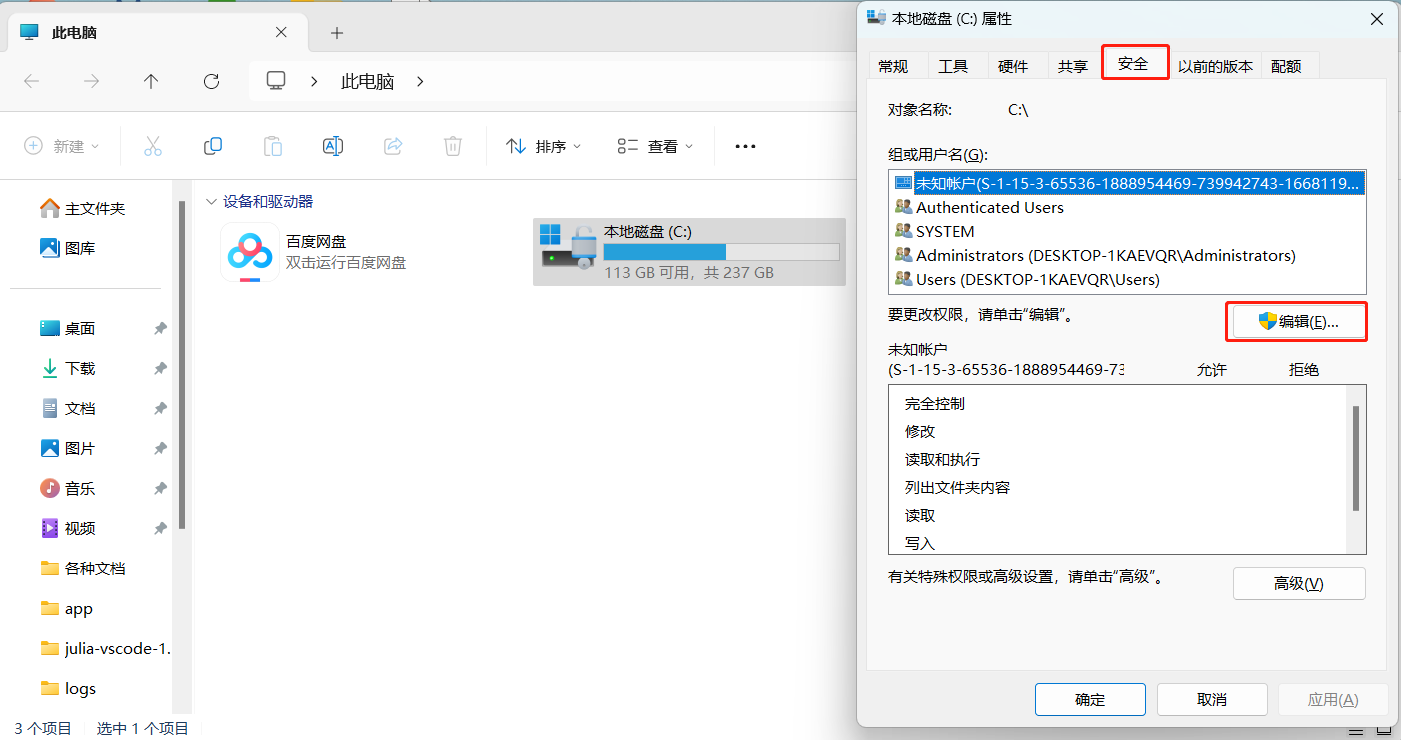
Task: Select Administrators in group list
Action: (1105, 255)
